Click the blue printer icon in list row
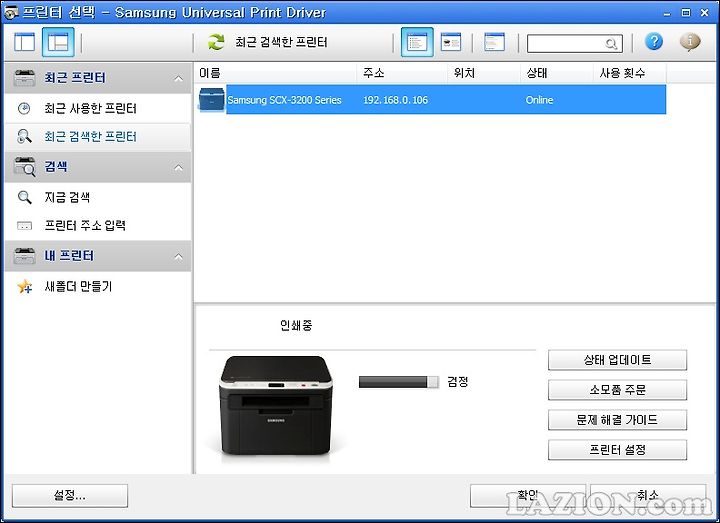The height and width of the screenshot is (523, 720). pos(211,99)
